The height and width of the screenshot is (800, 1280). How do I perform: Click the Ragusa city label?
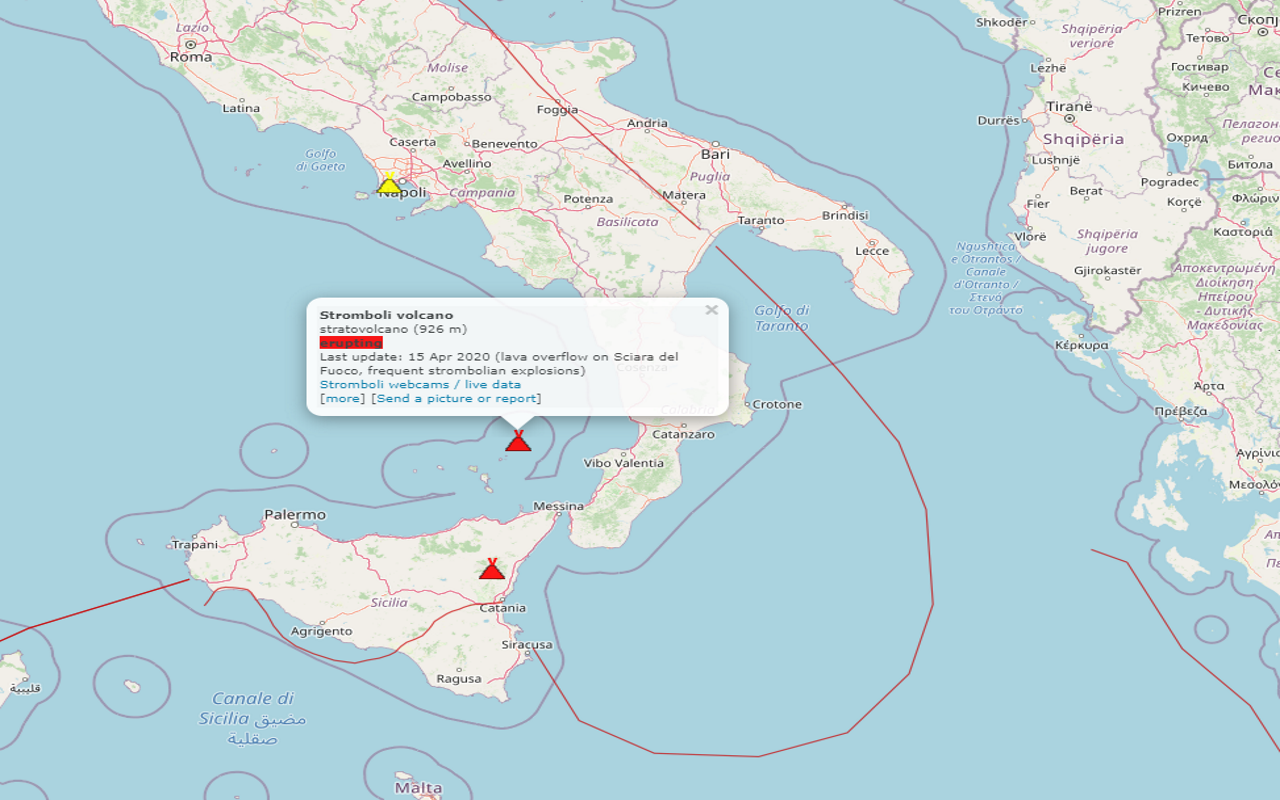459,679
